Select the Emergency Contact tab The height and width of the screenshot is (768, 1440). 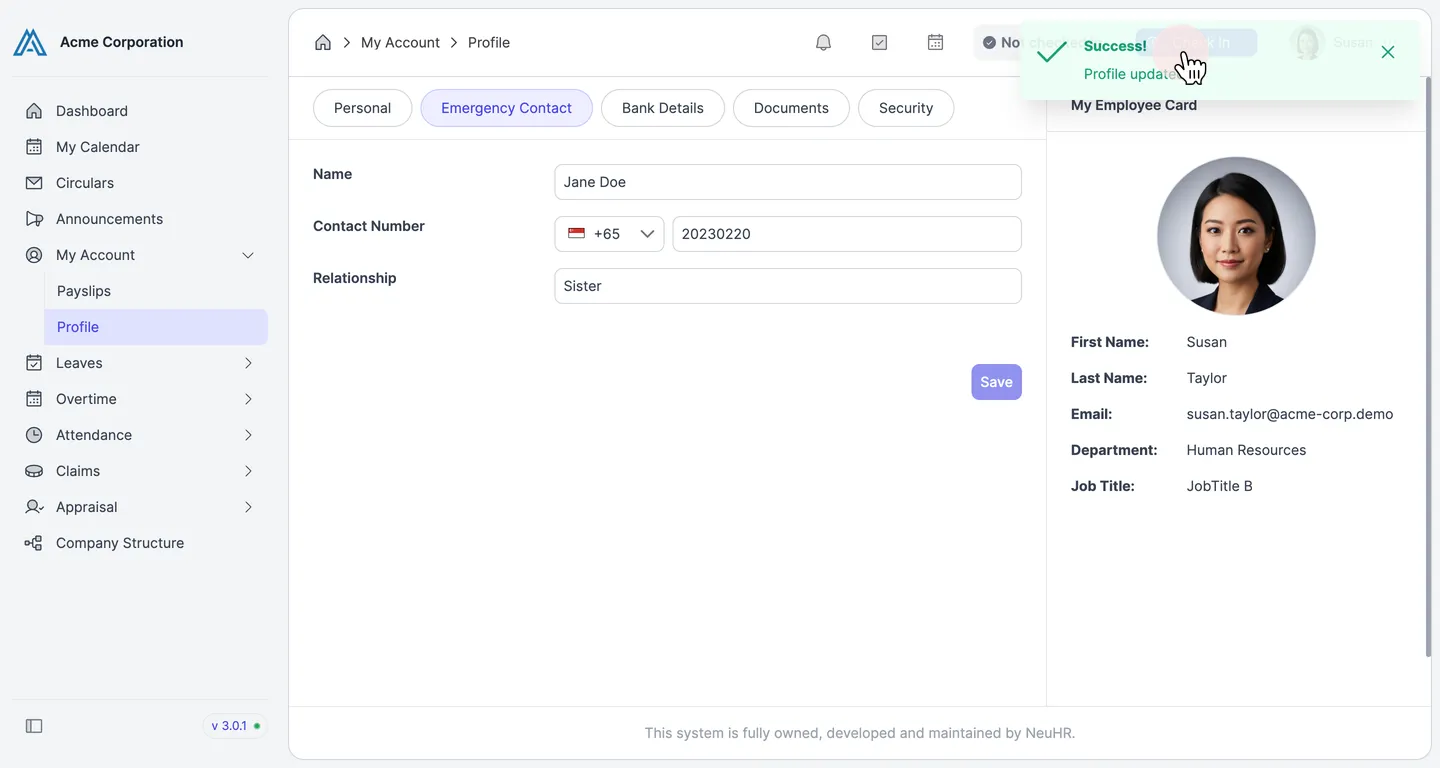point(506,108)
